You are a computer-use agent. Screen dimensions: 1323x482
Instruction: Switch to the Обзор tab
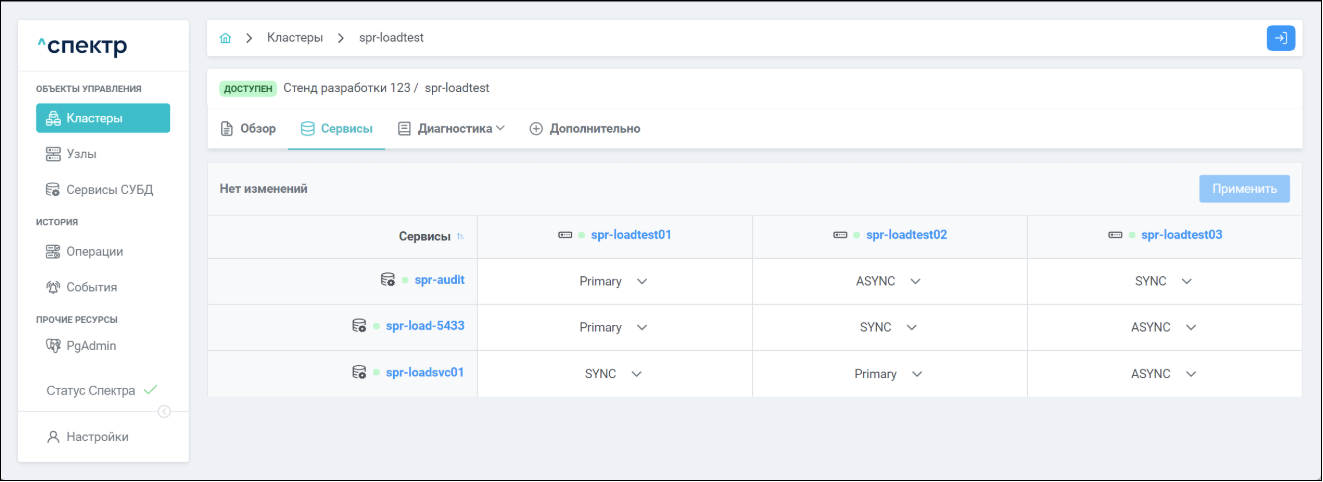(248, 129)
